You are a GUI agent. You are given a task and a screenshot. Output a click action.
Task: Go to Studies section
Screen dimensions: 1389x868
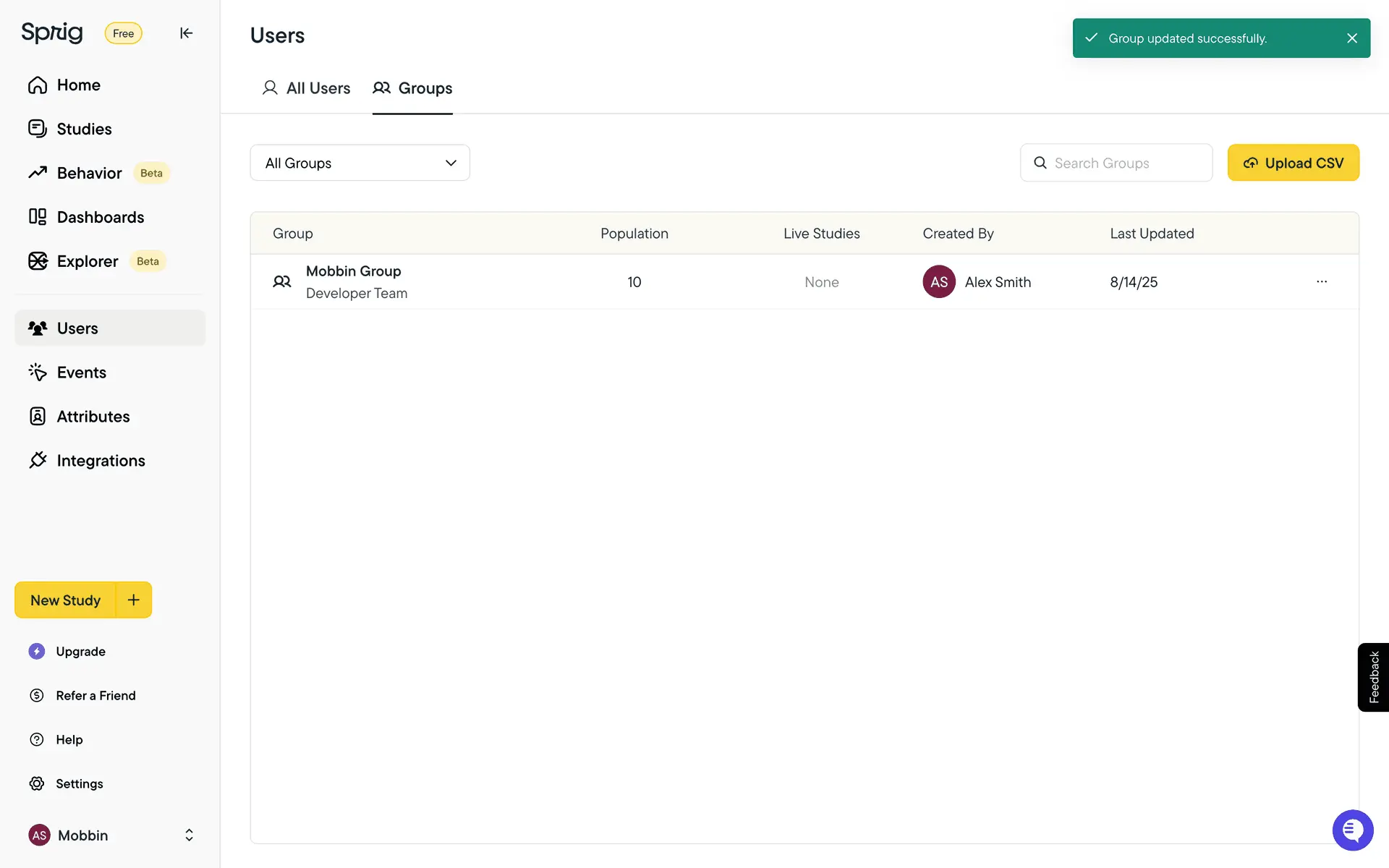(84, 129)
